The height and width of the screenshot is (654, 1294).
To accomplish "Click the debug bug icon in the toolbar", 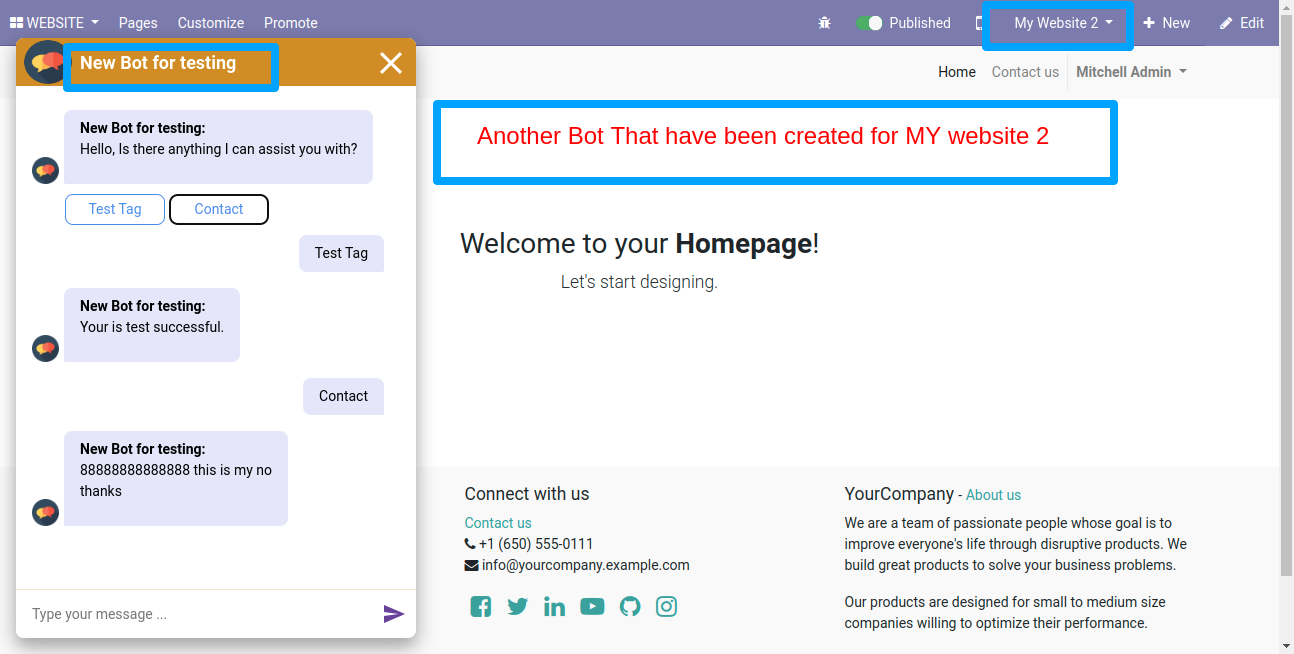I will [825, 22].
